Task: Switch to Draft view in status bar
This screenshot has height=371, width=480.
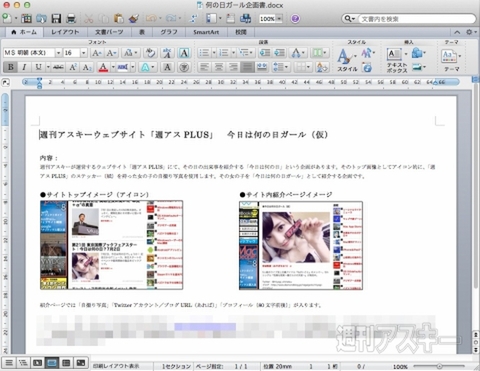Action: 9,363
